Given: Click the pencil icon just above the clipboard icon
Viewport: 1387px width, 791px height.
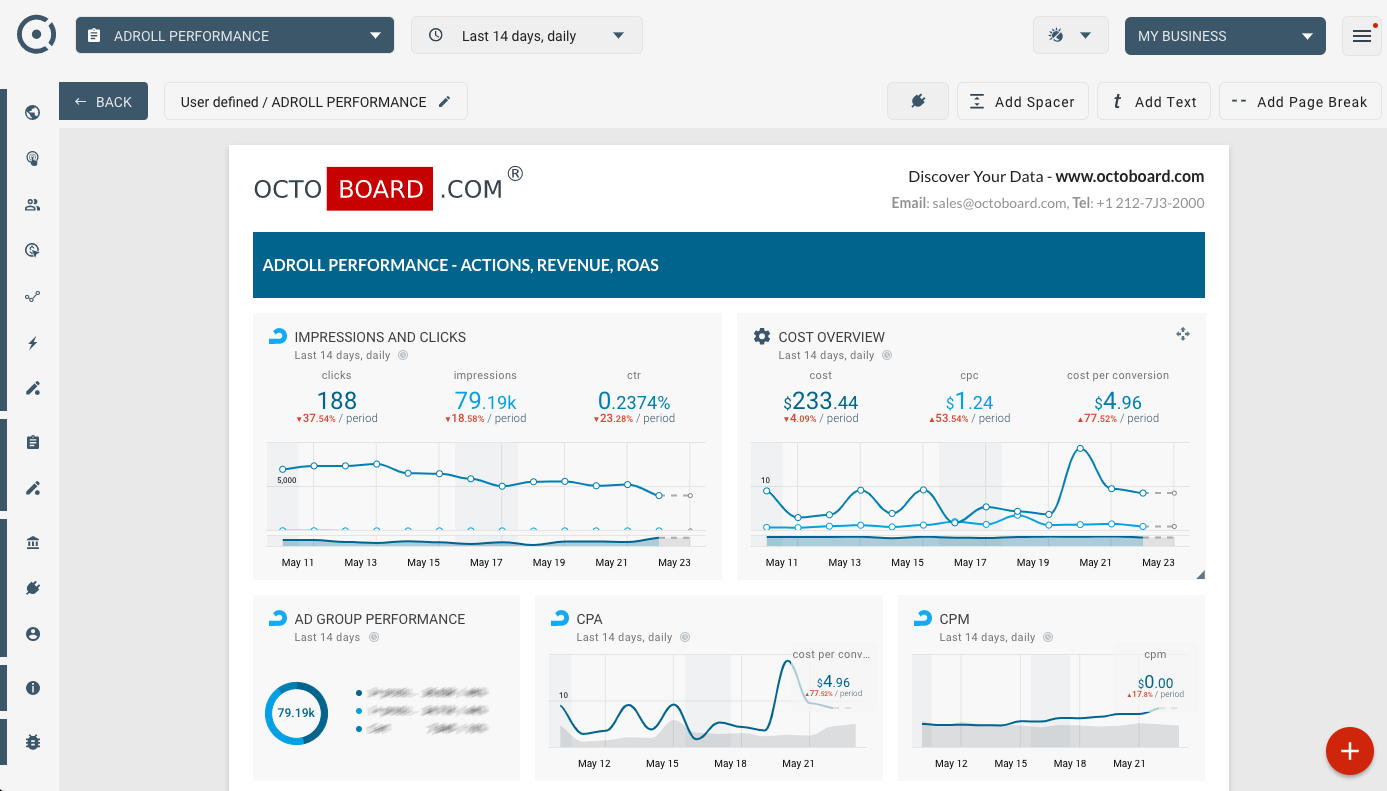Looking at the screenshot, I should click(x=33, y=389).
